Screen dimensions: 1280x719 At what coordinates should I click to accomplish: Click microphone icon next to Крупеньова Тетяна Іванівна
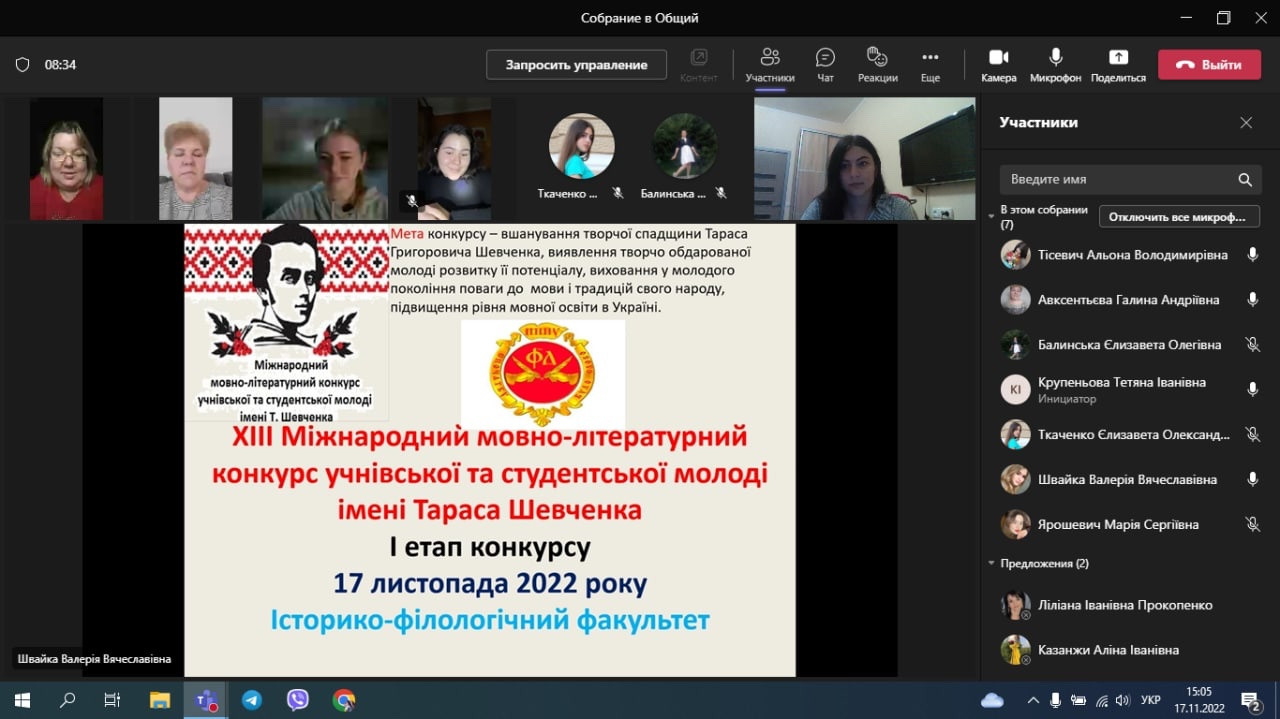tap(1252, 389)
